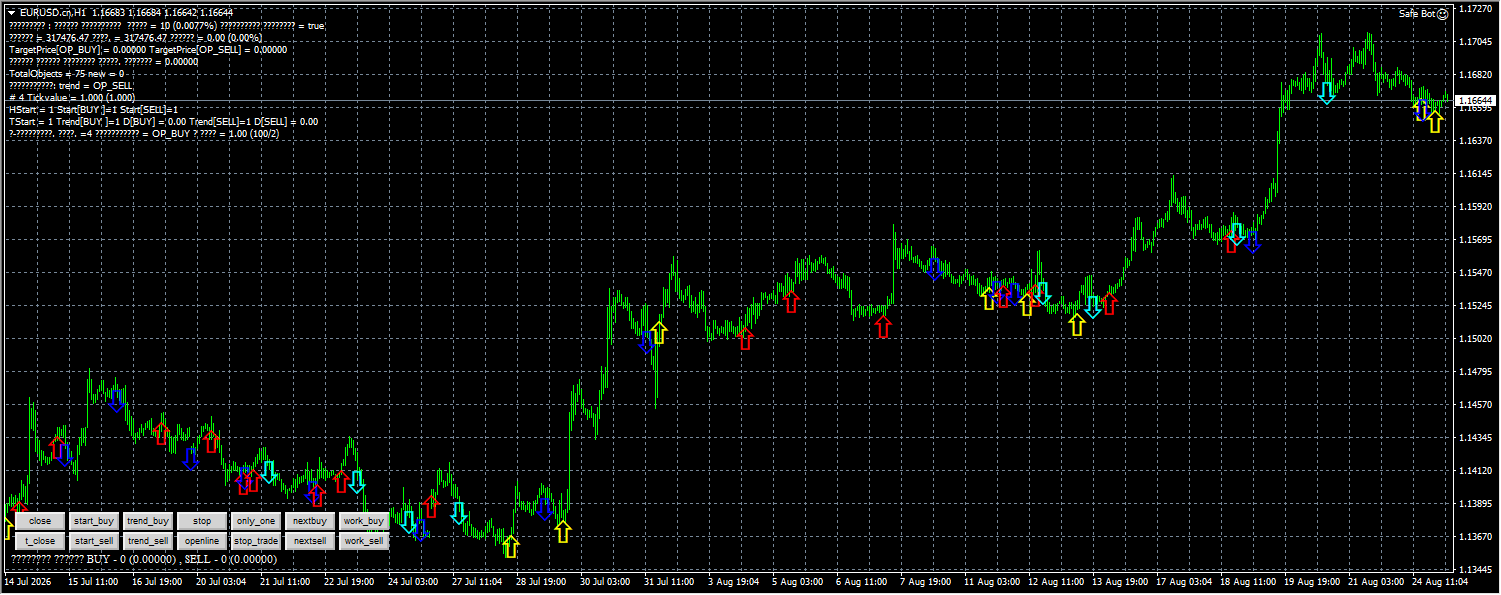The width and height of the screenshot is (1501, 595).
Task: Click the close button on chart panel
Action: click(40, 521)
